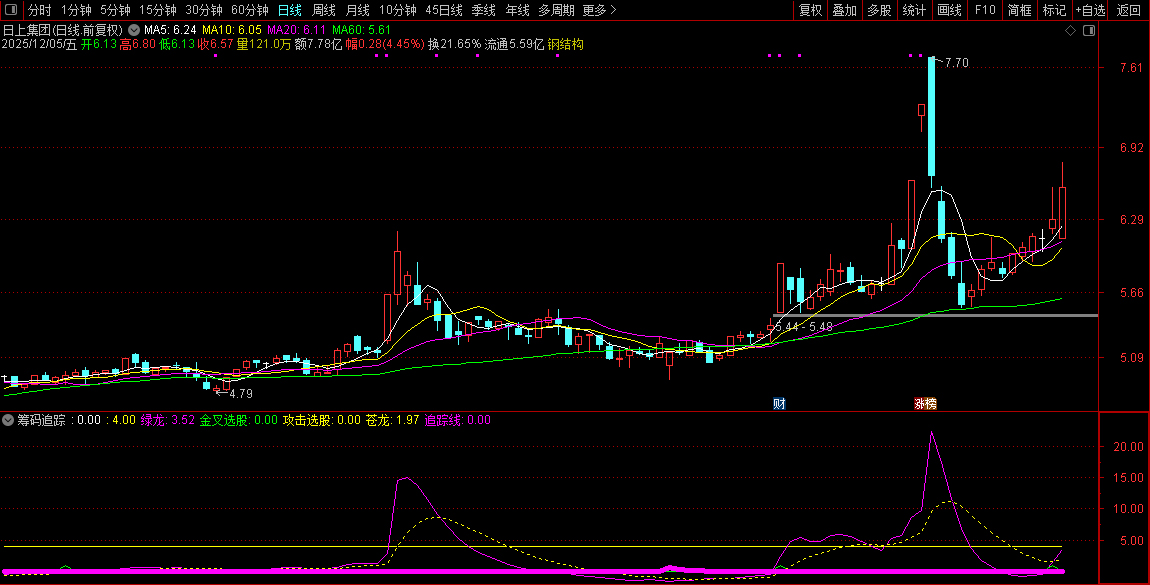Click the 叠加 overlay tool
The height and width of the screenshot is (585, 1150).
(845, 10)
